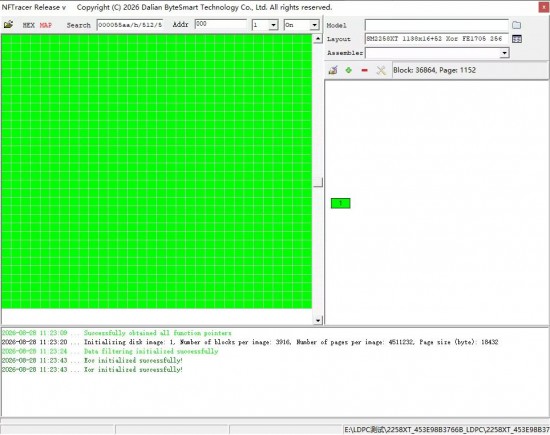Click the map scrollbar down arrow
550x435 pixels.
(x=318, y=320)
